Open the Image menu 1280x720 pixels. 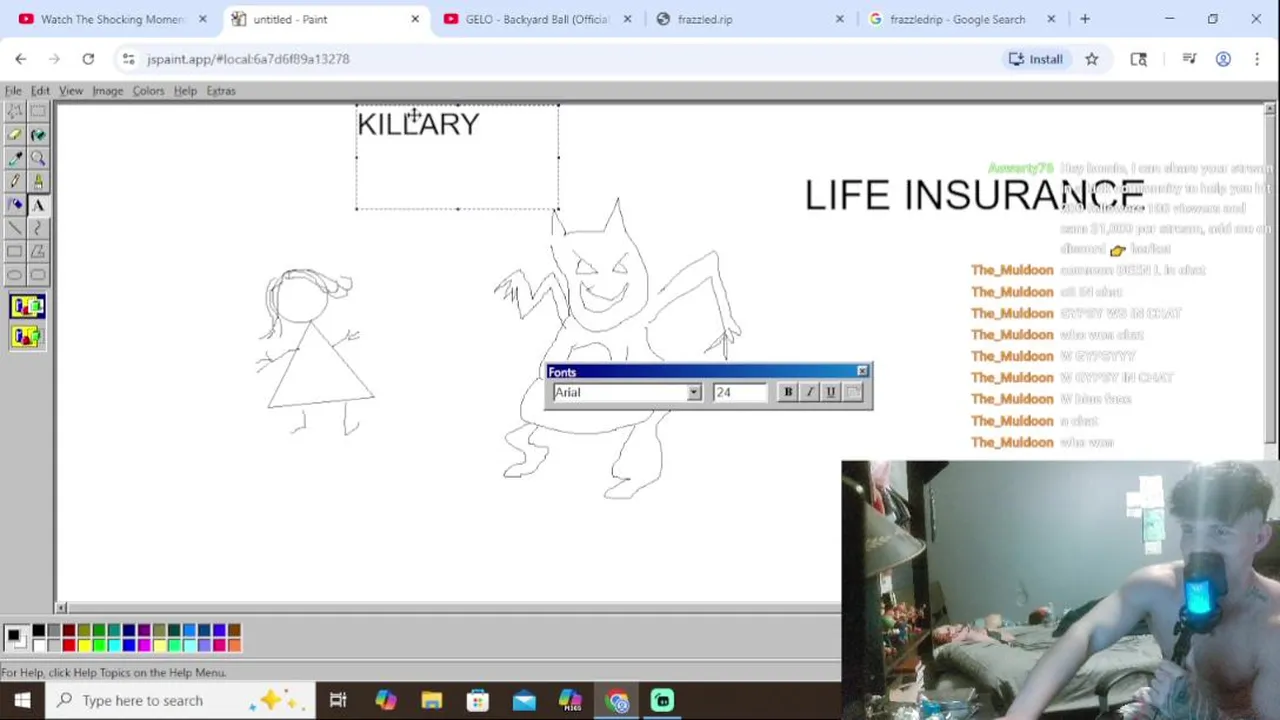click(x=108, y=91)
